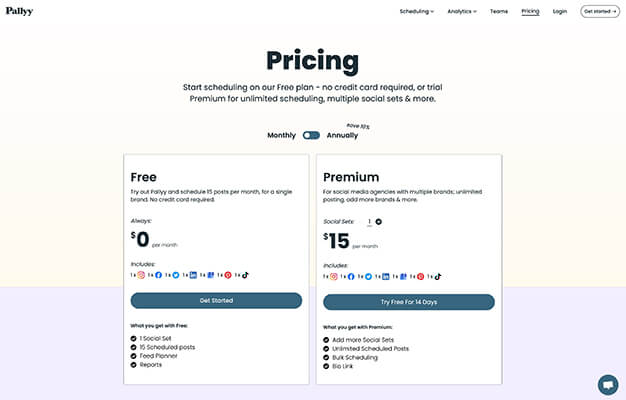
Task: Select the Annually billing label
Action: 342,135
